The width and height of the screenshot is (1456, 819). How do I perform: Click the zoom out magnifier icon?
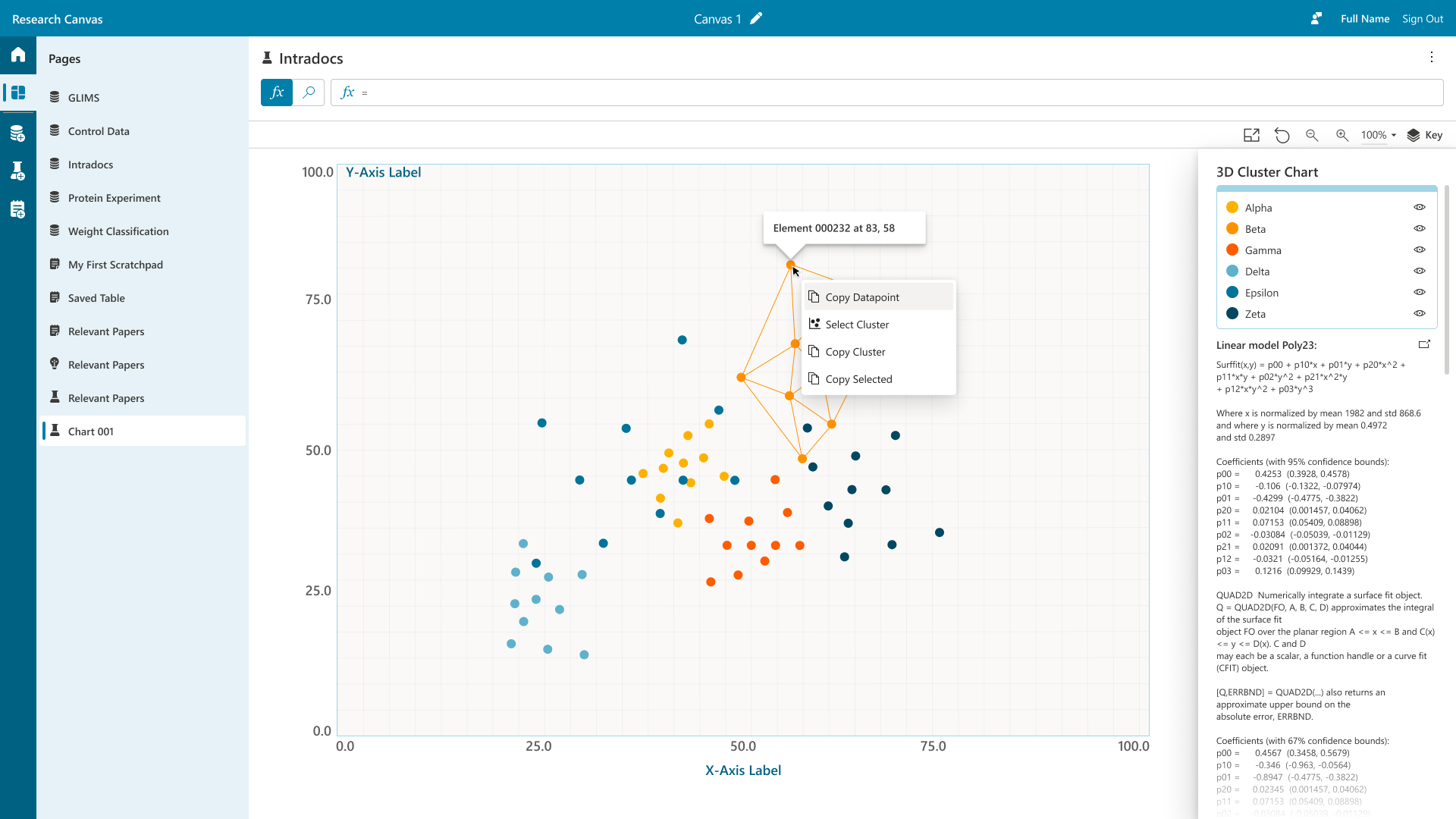click(x=1312, y=135)
